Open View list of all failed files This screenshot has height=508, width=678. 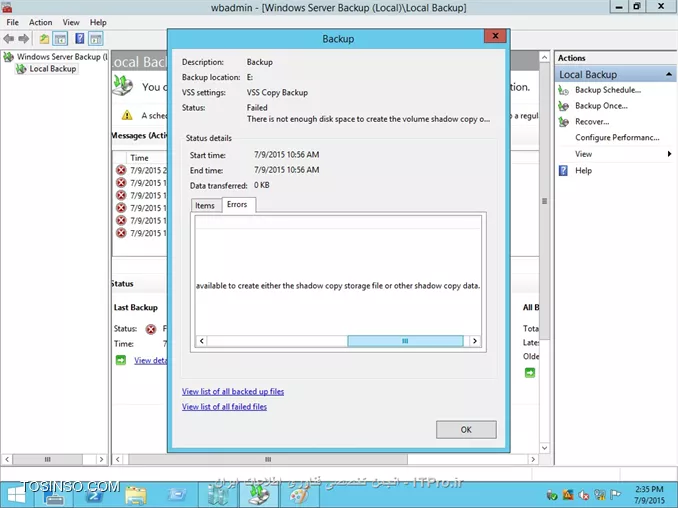click(x=224, y=407)
